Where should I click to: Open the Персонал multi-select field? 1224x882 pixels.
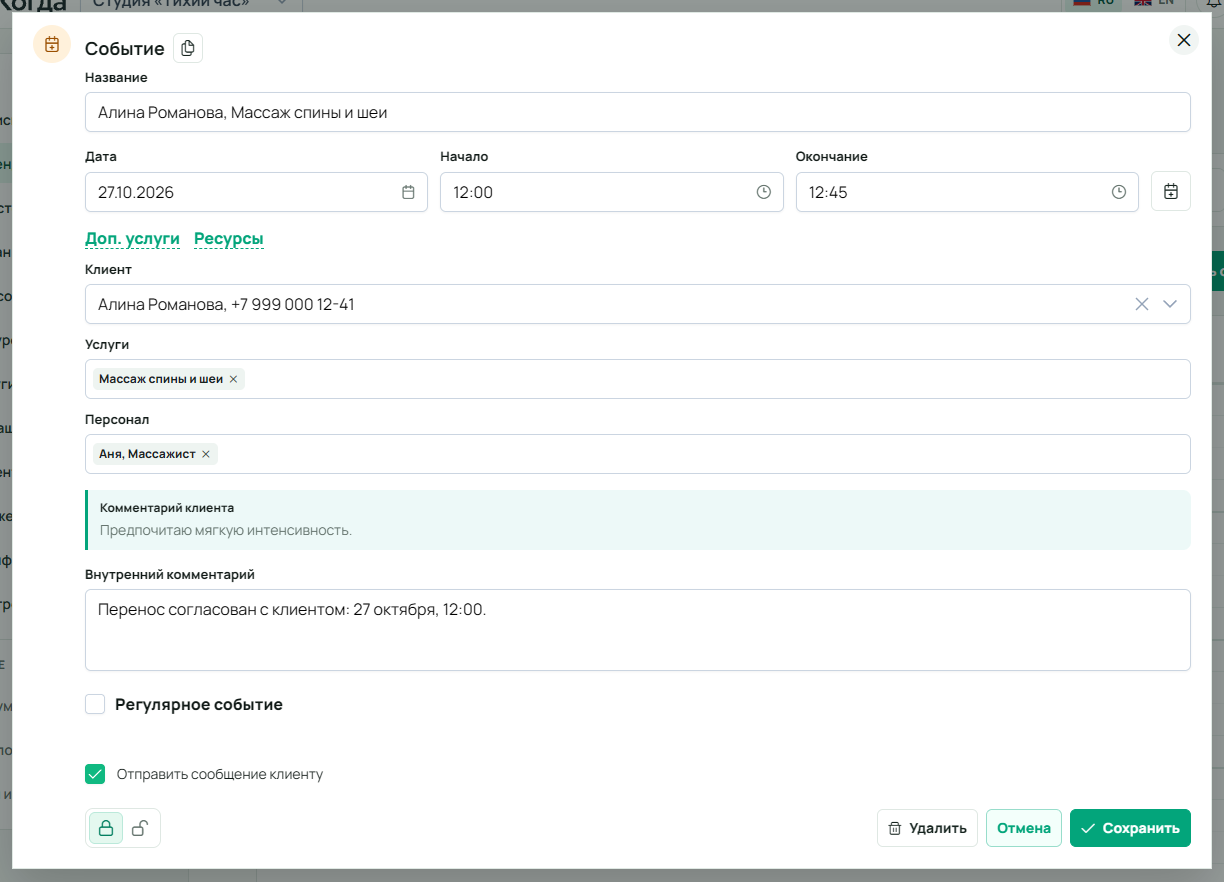[x=638, y=454]
